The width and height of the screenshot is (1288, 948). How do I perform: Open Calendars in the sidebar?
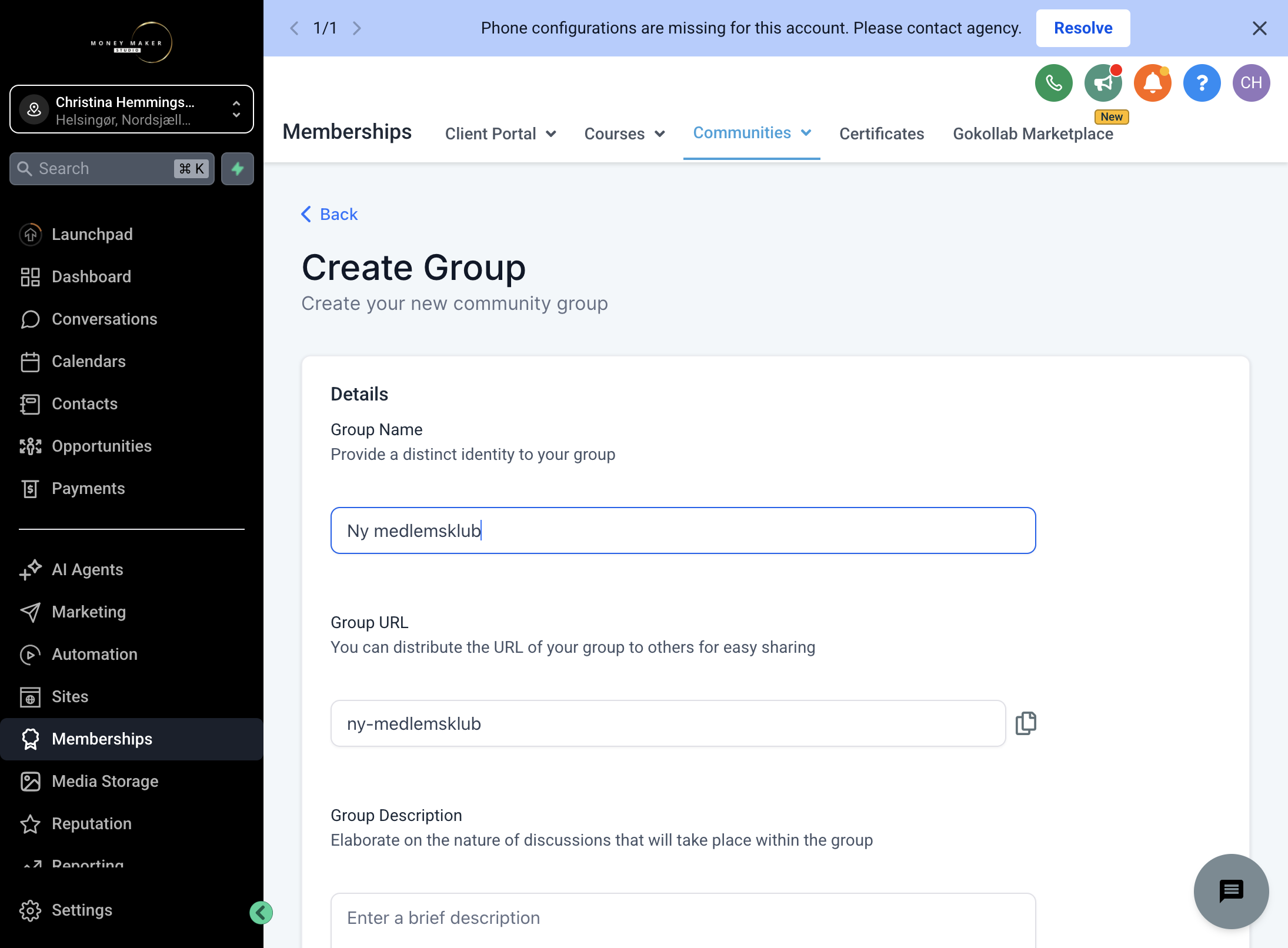pyautogui.click(x=132, y=361)
